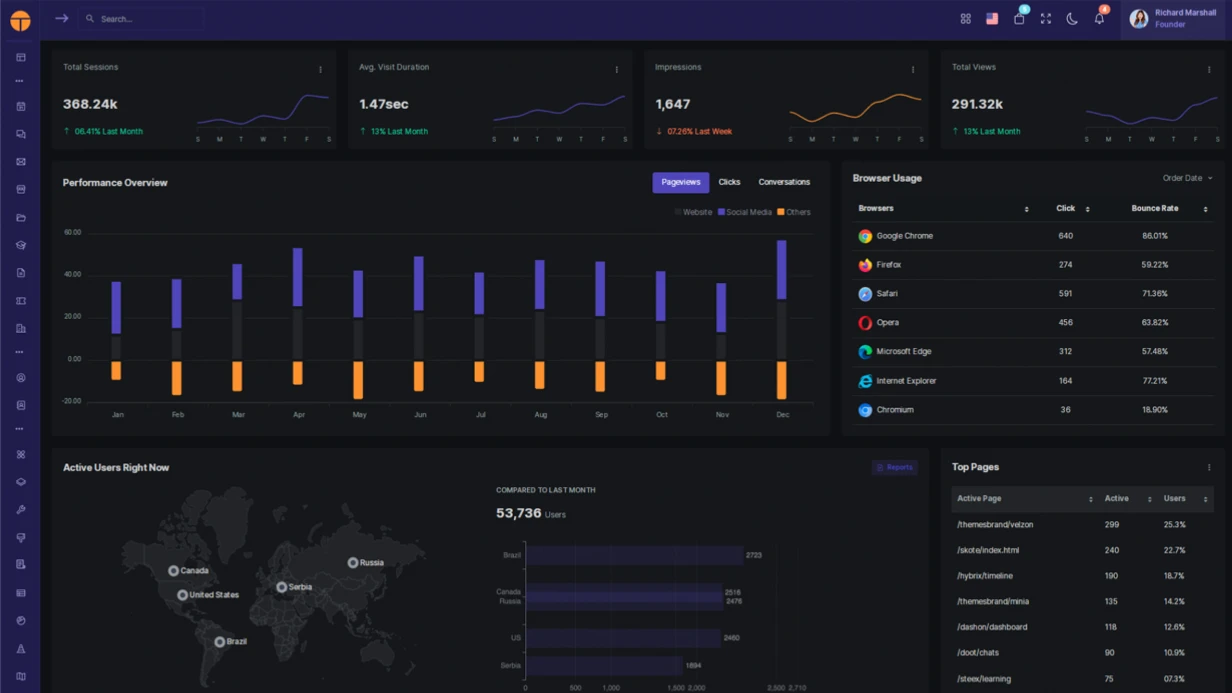Open the shopping bag cart icon
The width and height of the screenshot is (1232, 693).
pos(1019,19)
